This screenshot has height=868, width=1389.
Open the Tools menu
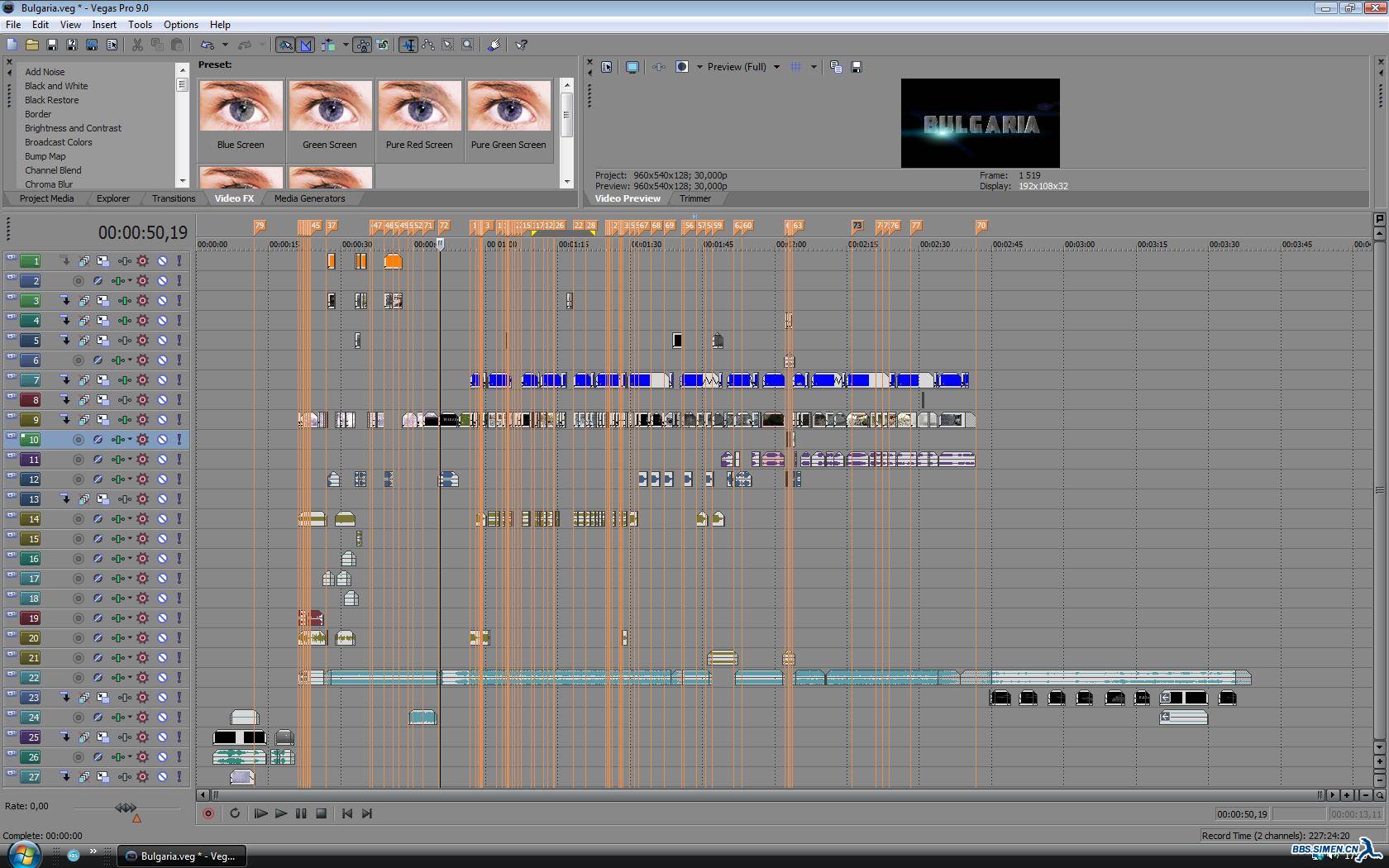pyautogui.click(x=140, y=25)
